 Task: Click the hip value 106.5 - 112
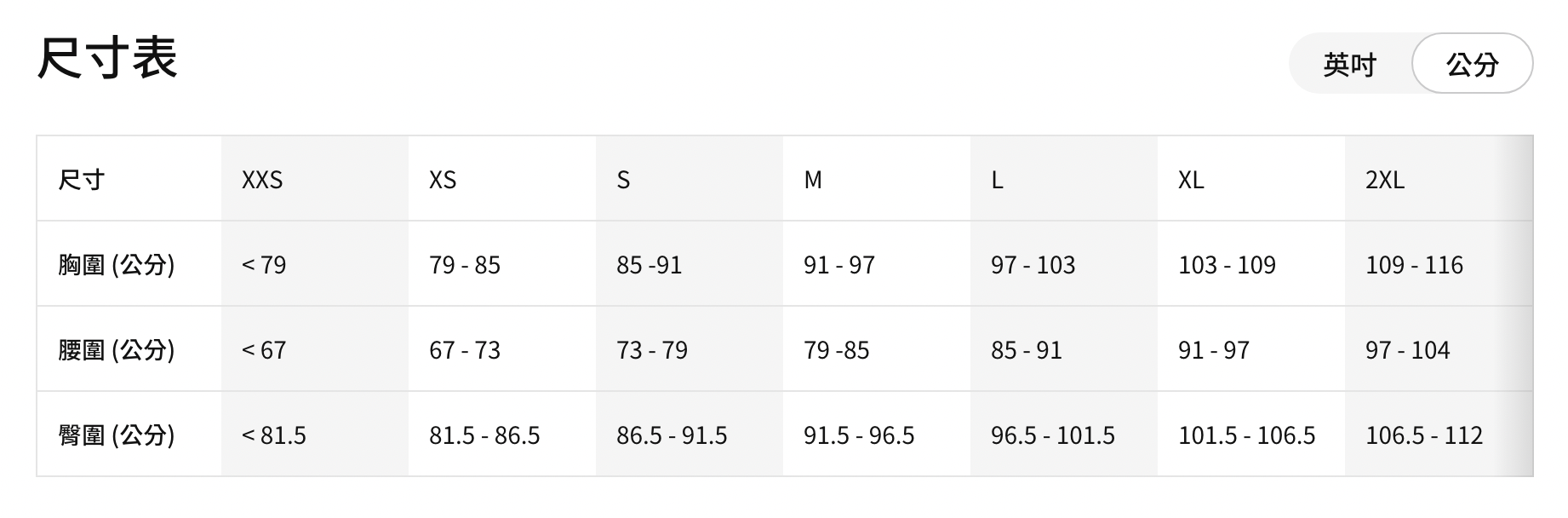(x=1424, y=435)
